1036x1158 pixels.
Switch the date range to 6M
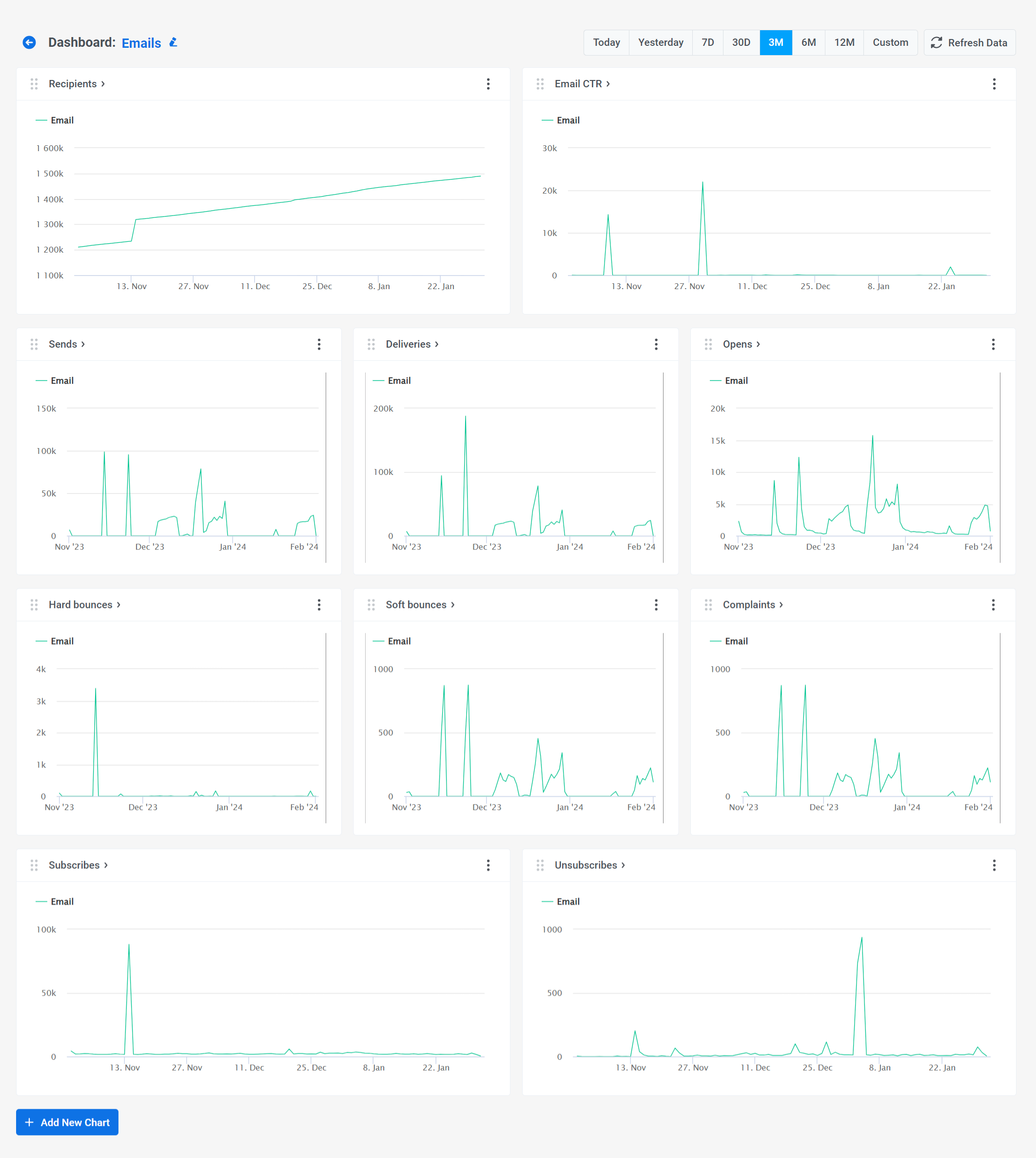coord(808,43)
